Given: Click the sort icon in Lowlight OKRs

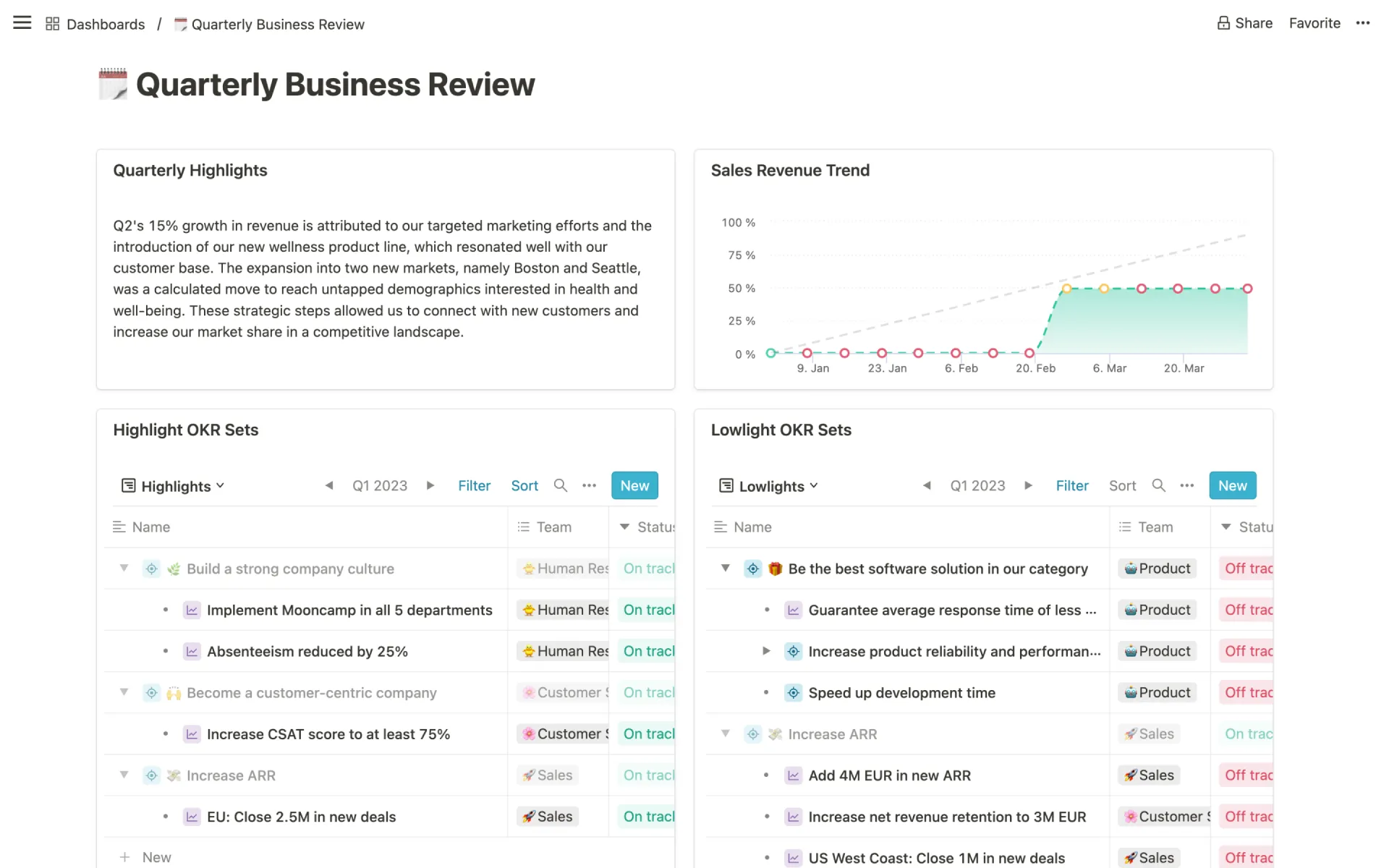Looking at the screenshot, I should point(1122,486).
